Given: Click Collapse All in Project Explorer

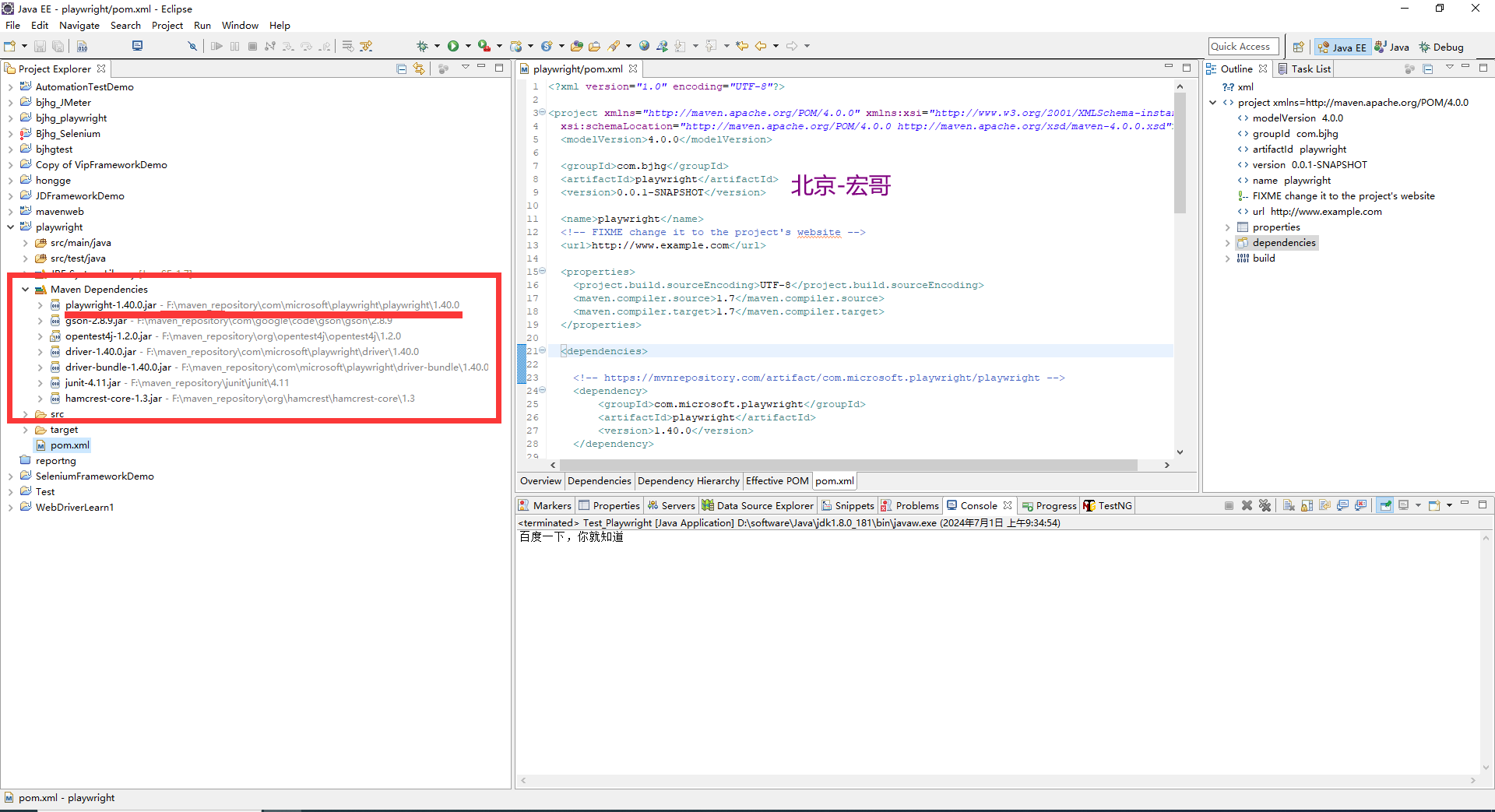Looking at the screenshot, I should [x=402, y=69].
